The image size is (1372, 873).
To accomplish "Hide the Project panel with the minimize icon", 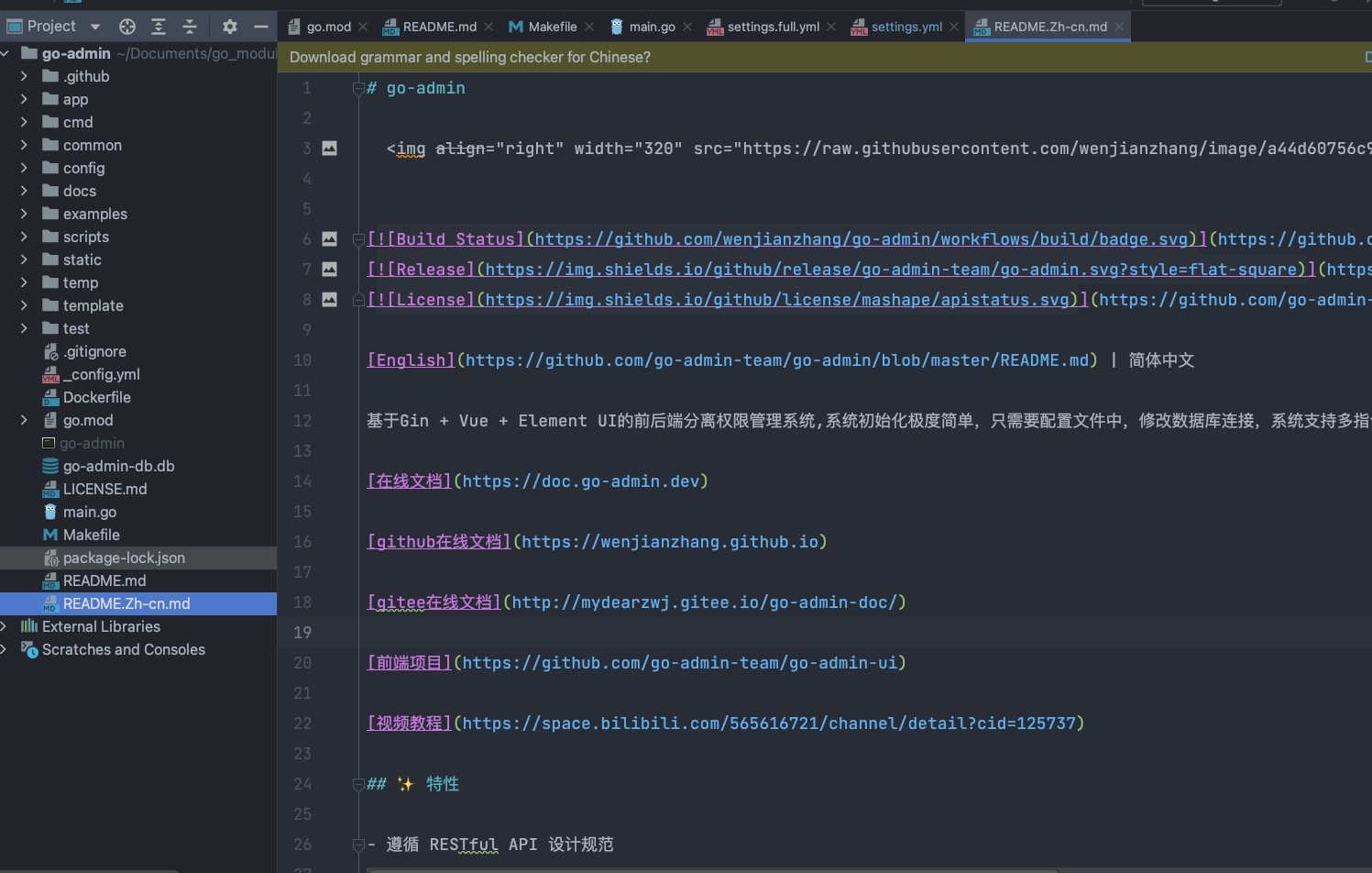I will pyautogui.click(x=264, y=26).
